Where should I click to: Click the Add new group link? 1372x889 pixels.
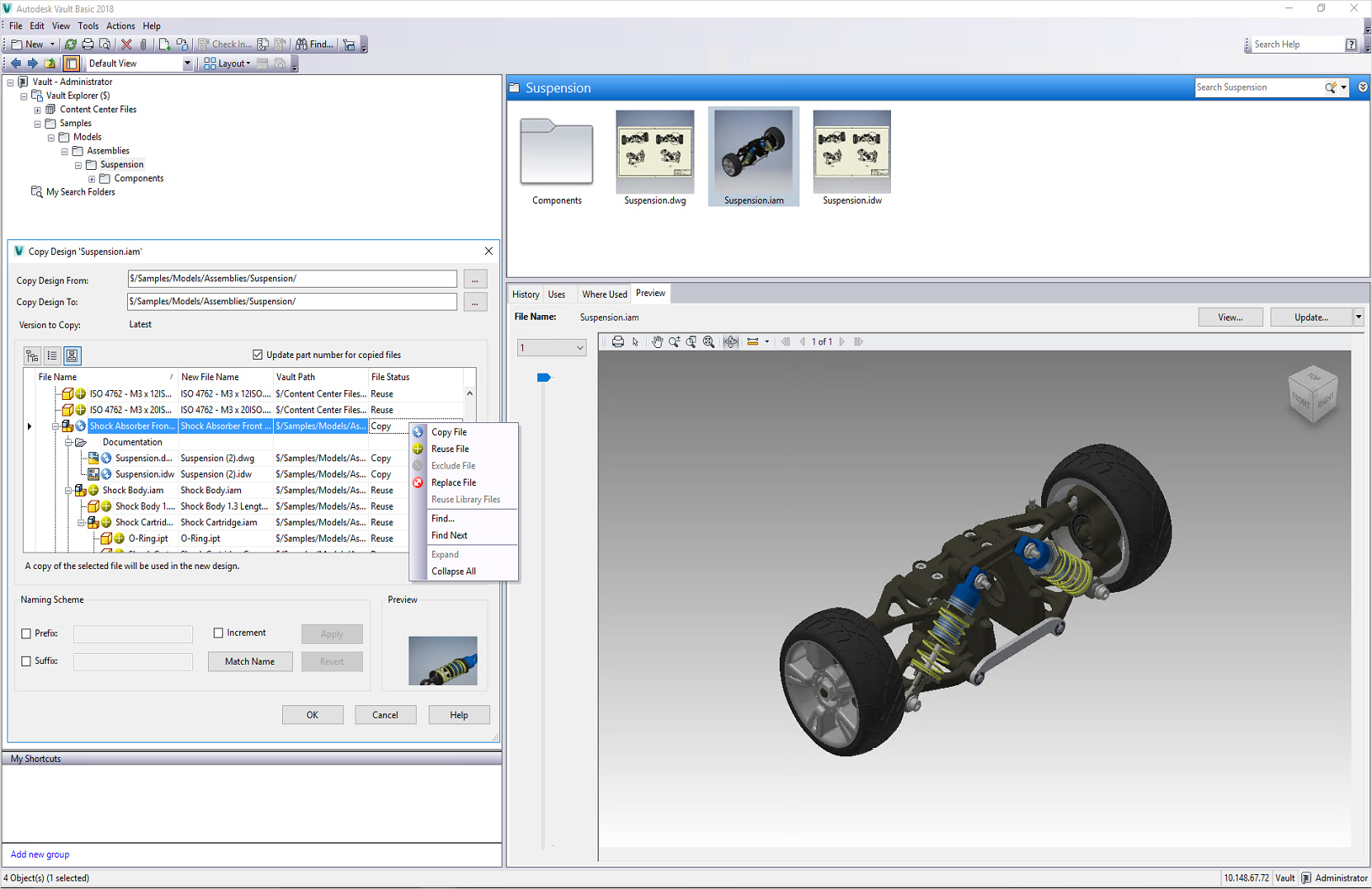pyautogui.click(x=40, y=854)
